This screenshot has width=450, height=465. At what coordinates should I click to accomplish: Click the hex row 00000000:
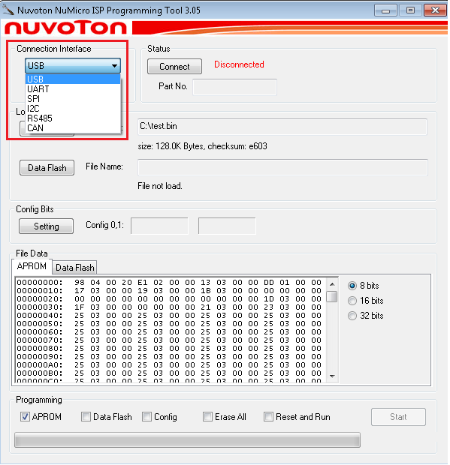pyautogui.click(x=169, y=283)
